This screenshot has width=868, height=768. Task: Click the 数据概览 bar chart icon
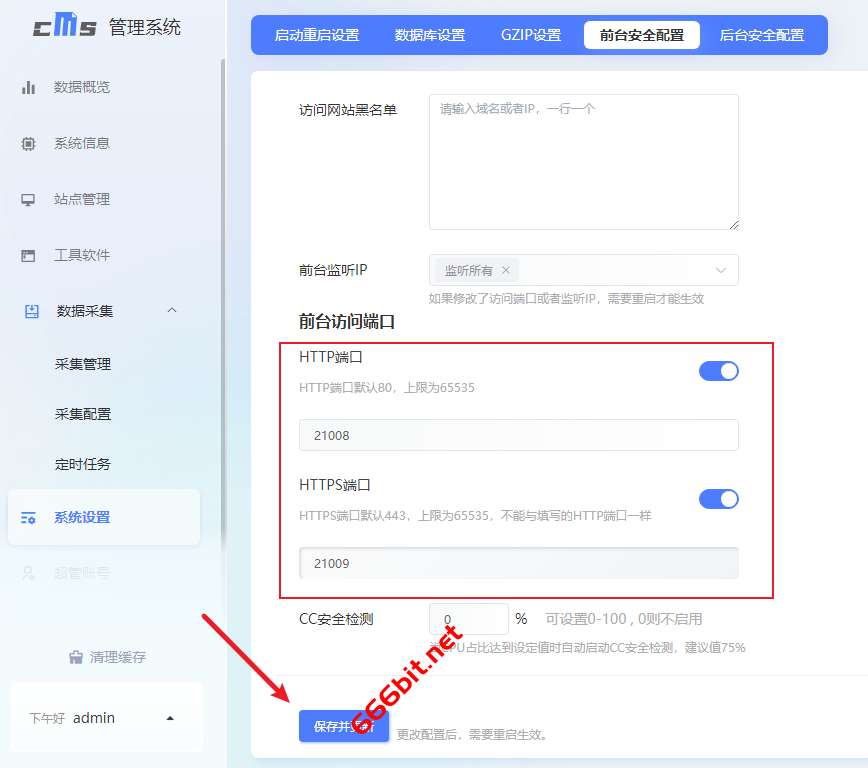pos(29,87)
